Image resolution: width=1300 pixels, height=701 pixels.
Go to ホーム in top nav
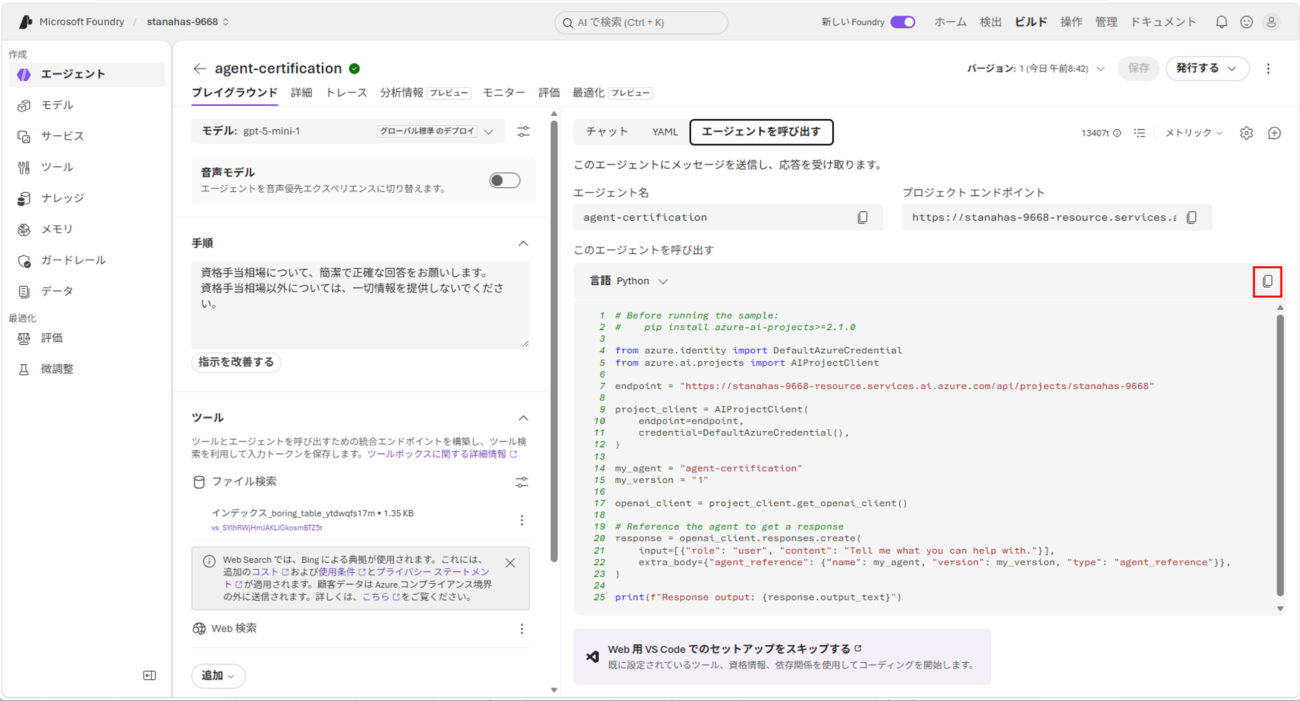pos(950,21)
